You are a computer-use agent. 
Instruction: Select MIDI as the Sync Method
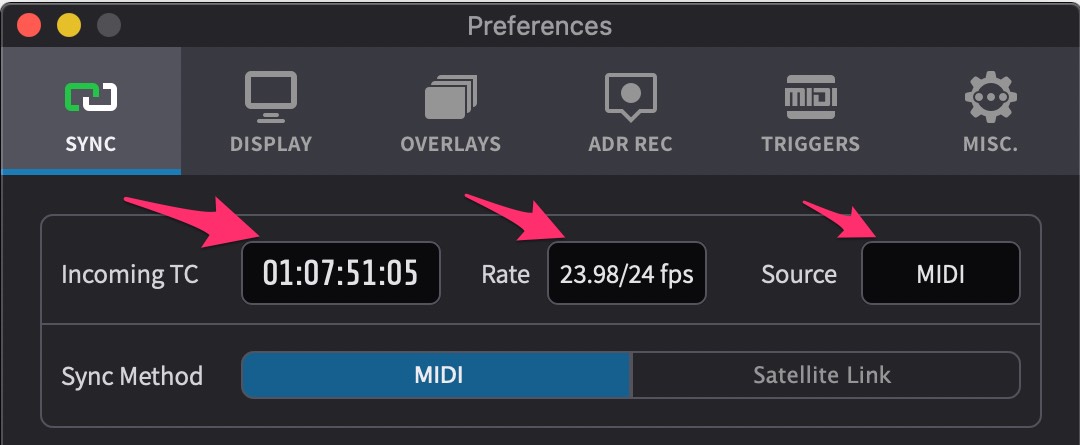click(x=437, y=375)
